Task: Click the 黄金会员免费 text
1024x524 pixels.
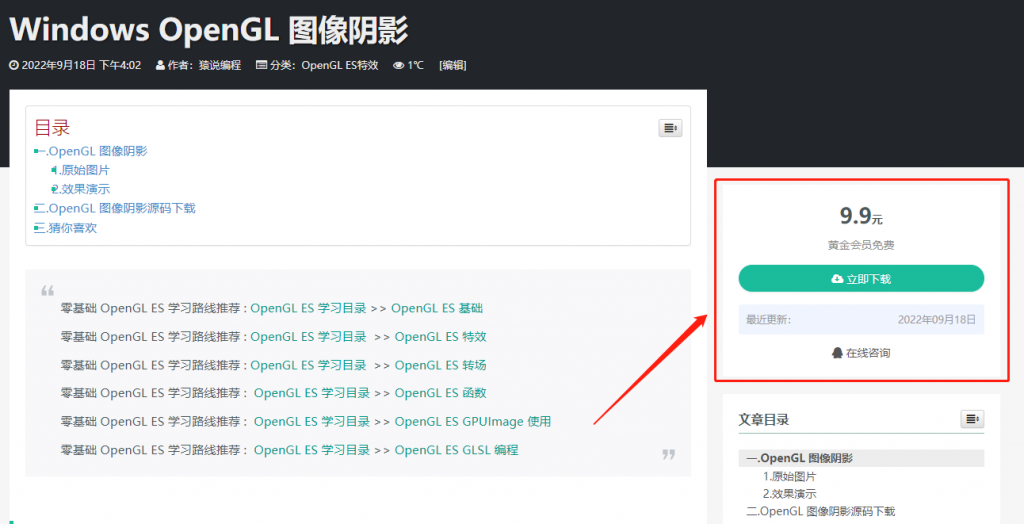Action: coord(861,245)
